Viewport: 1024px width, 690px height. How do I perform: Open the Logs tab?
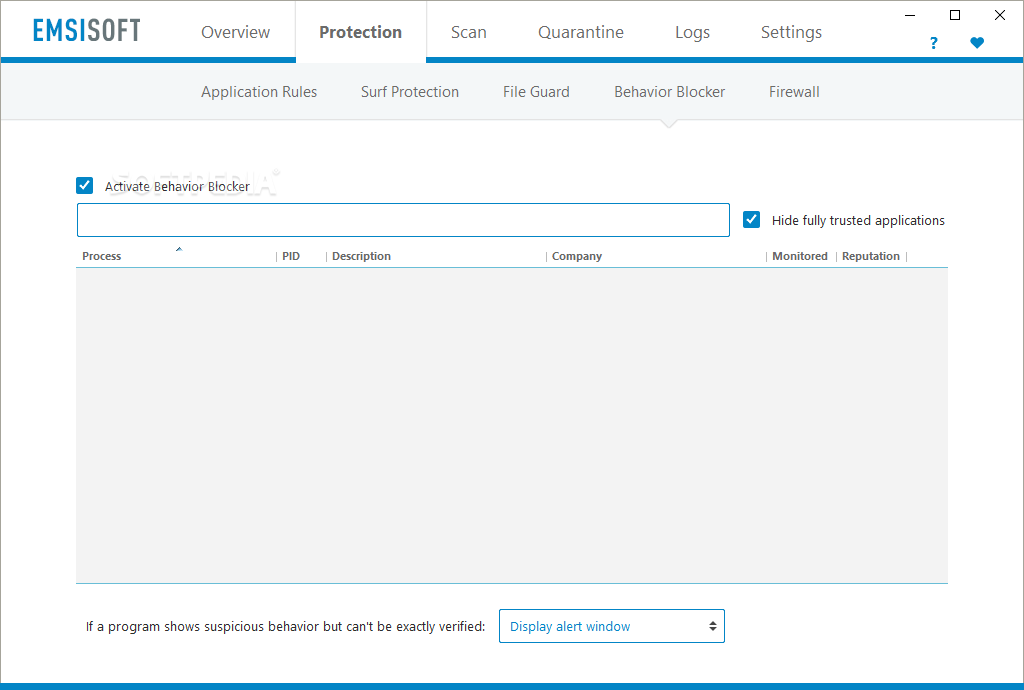pyautogui.click(x=692, y=33)
